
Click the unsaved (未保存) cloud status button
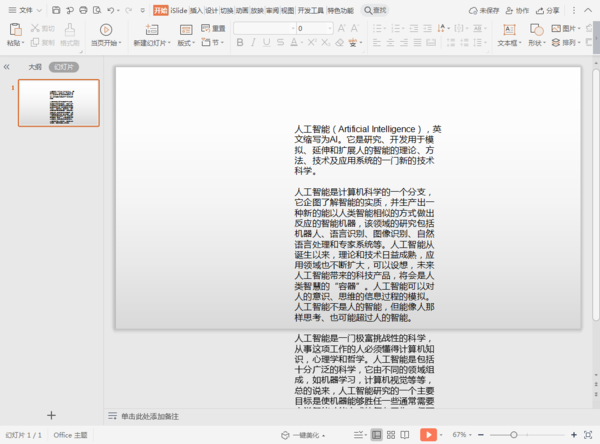[484, 10]
